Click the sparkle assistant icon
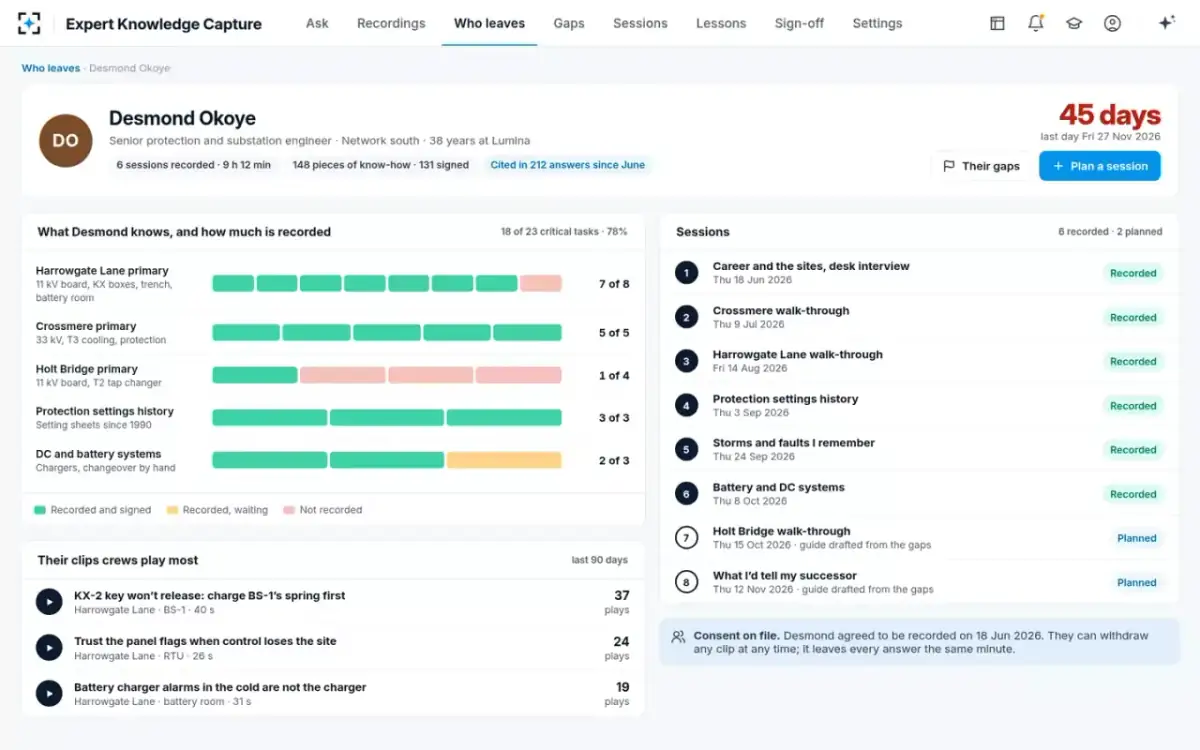 point(1166,23)
